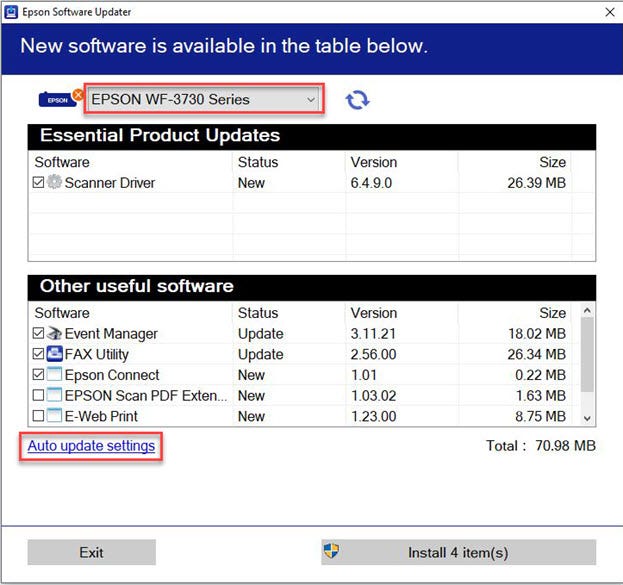Click the Exit button
Screen dimensions: 623x585
click(x=91, y=552)
